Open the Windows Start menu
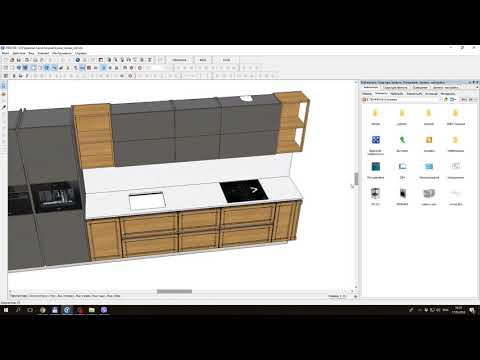The height and width of the screenshot is (360, 480). point(6,310)
